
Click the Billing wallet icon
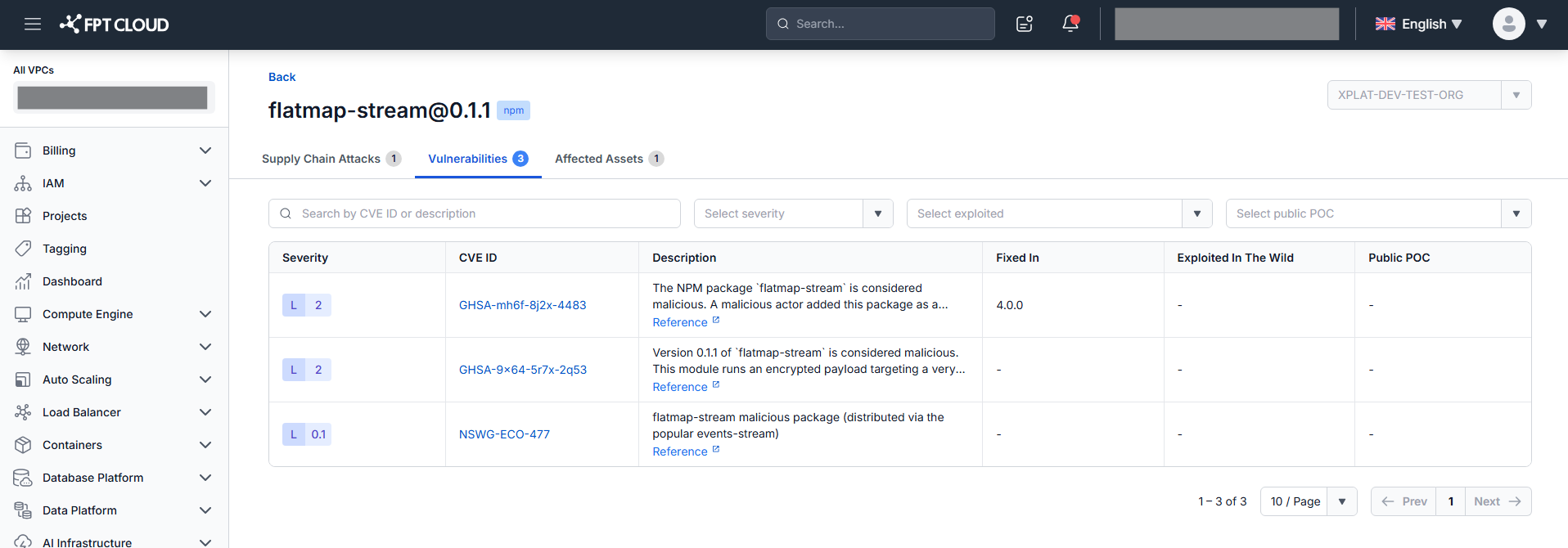(x=23, y=150)
